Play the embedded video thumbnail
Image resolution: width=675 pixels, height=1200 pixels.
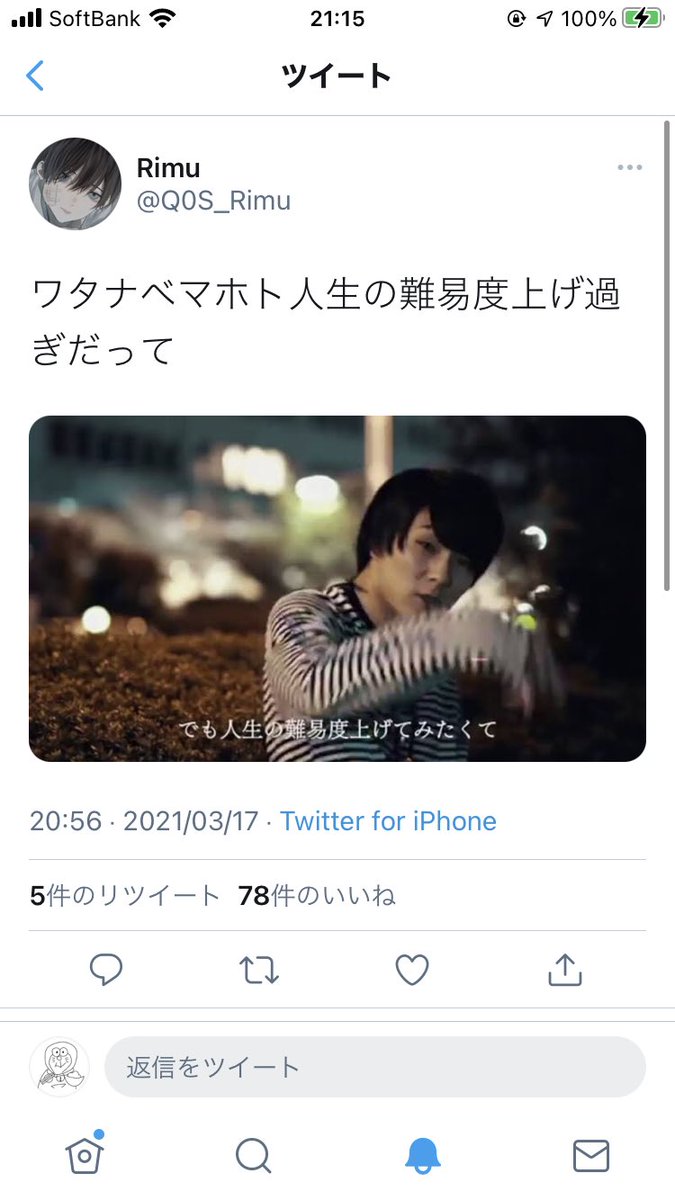[337, 588]
